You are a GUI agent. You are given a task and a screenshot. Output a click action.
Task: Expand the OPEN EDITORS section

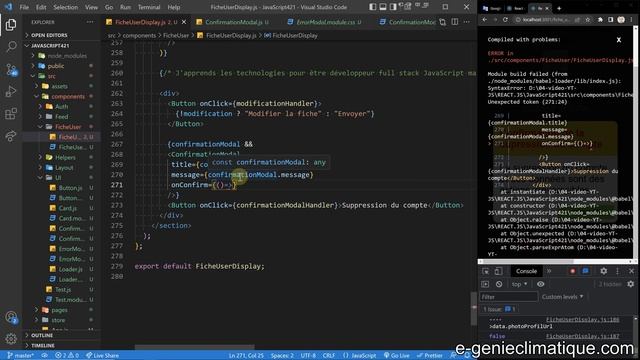[x=61, y=35]
